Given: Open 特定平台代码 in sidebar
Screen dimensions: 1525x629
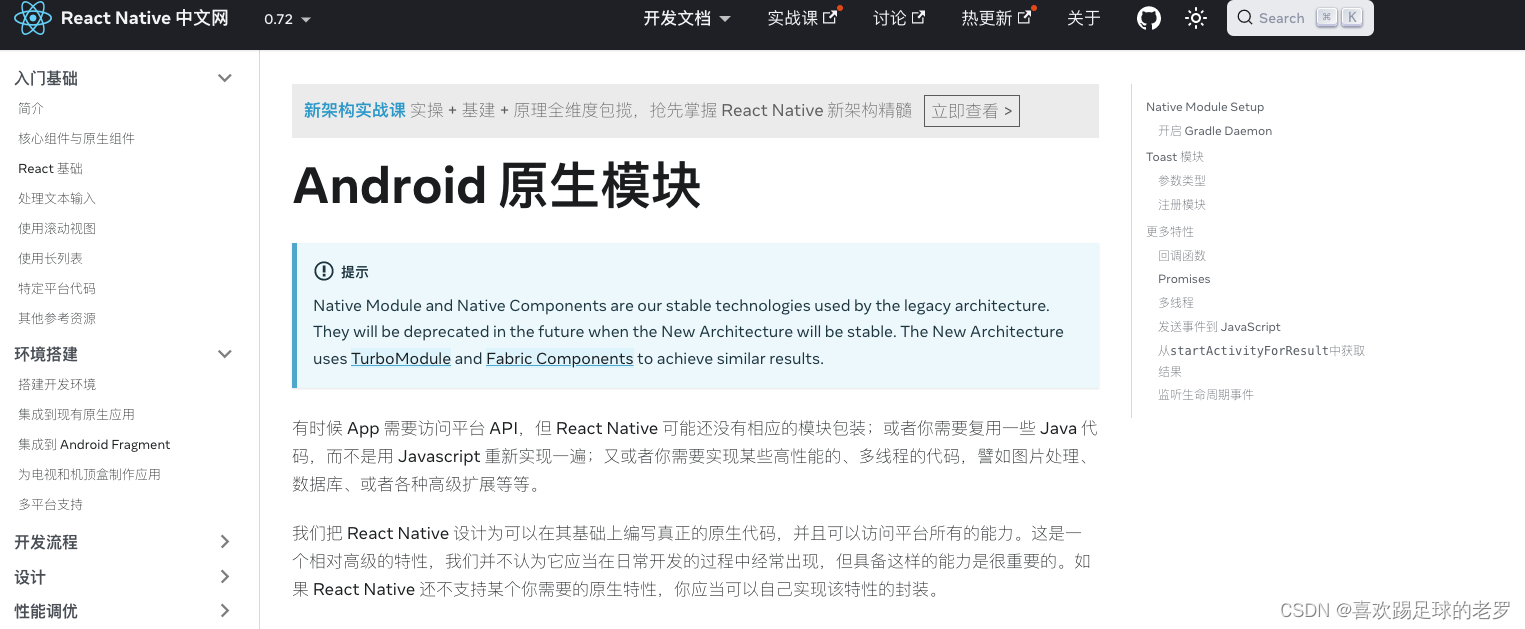Looking at the screenshot, I should pyautogui.click(x=57, y=288).
